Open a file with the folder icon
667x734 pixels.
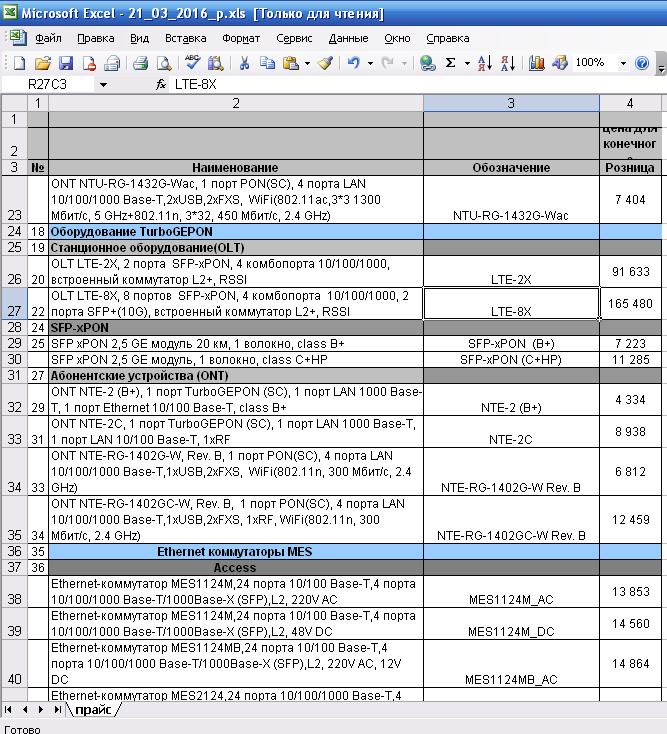tap(43, 63)
